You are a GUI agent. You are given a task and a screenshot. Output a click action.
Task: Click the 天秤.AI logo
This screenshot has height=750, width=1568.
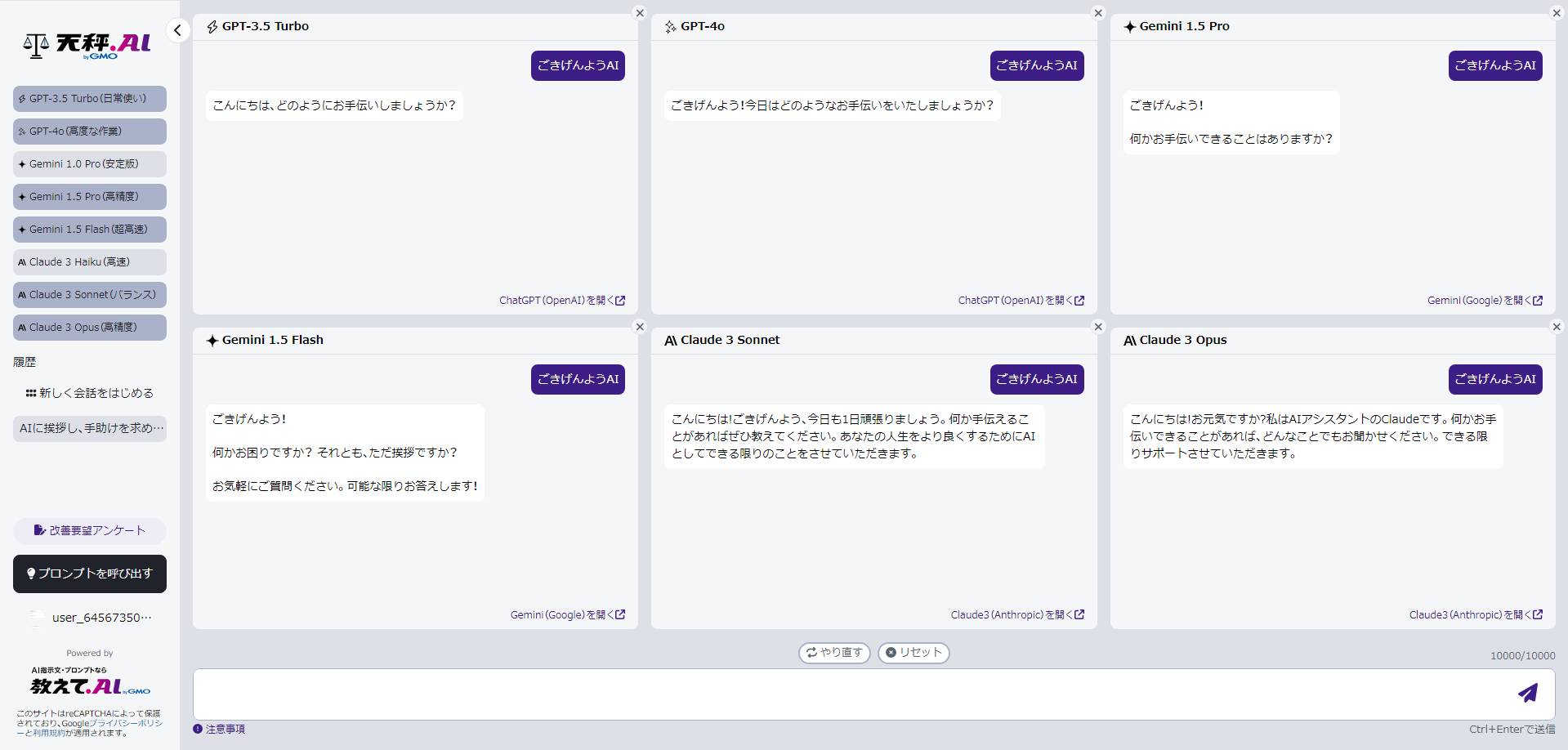point(87,46)
